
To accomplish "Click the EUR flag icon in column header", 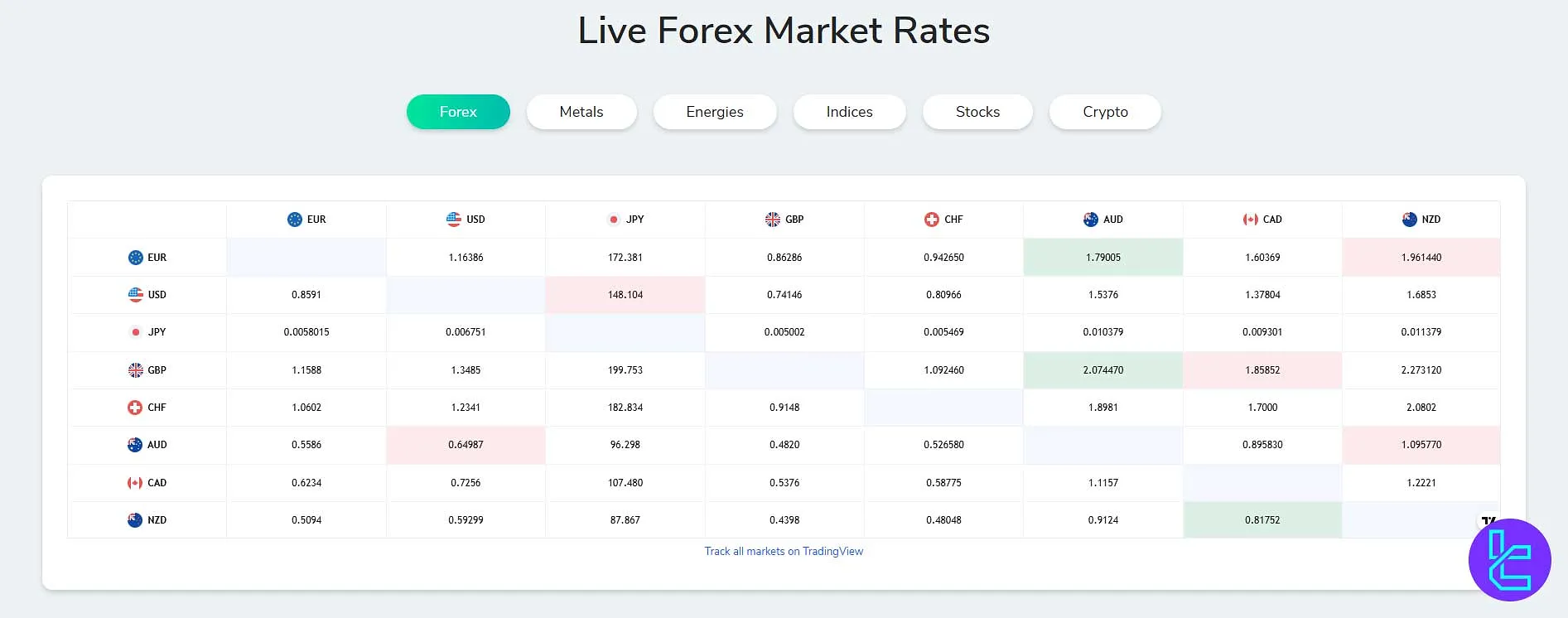I will click(x=295, y=220).
